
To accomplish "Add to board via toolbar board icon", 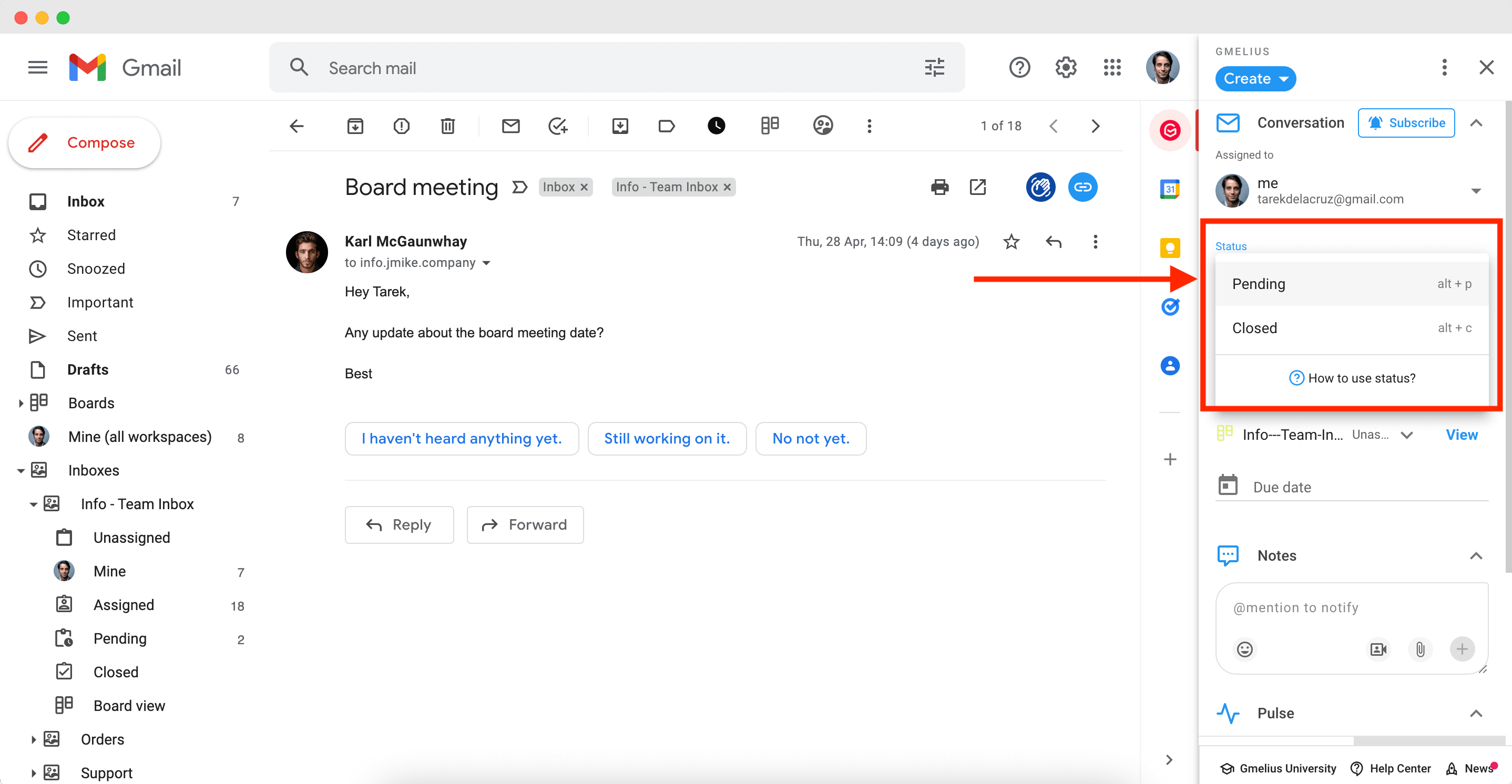I will 770,126.
